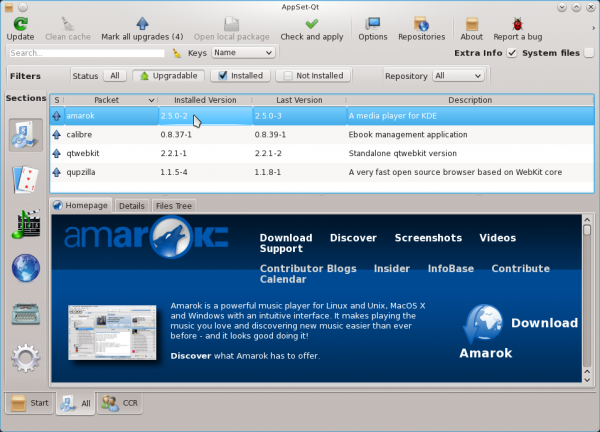Toggle the Extra Info checkbox
Screen dimensions: 600x432
tap(512, 53)
